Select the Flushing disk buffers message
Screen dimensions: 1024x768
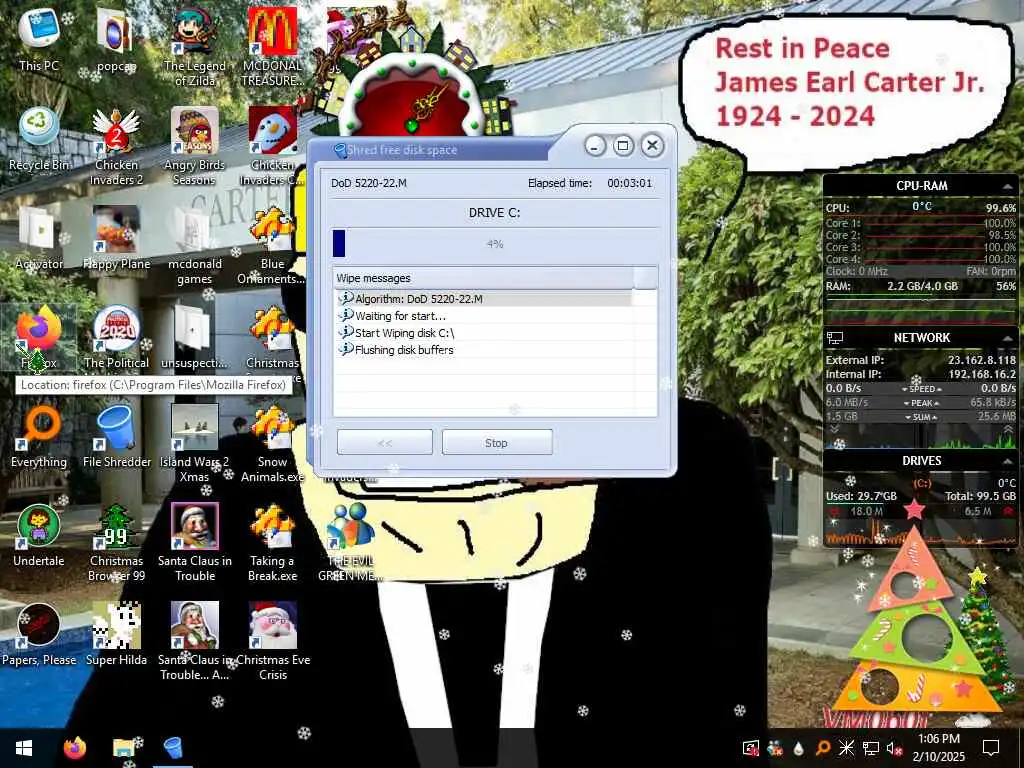[x=483, y=350]
